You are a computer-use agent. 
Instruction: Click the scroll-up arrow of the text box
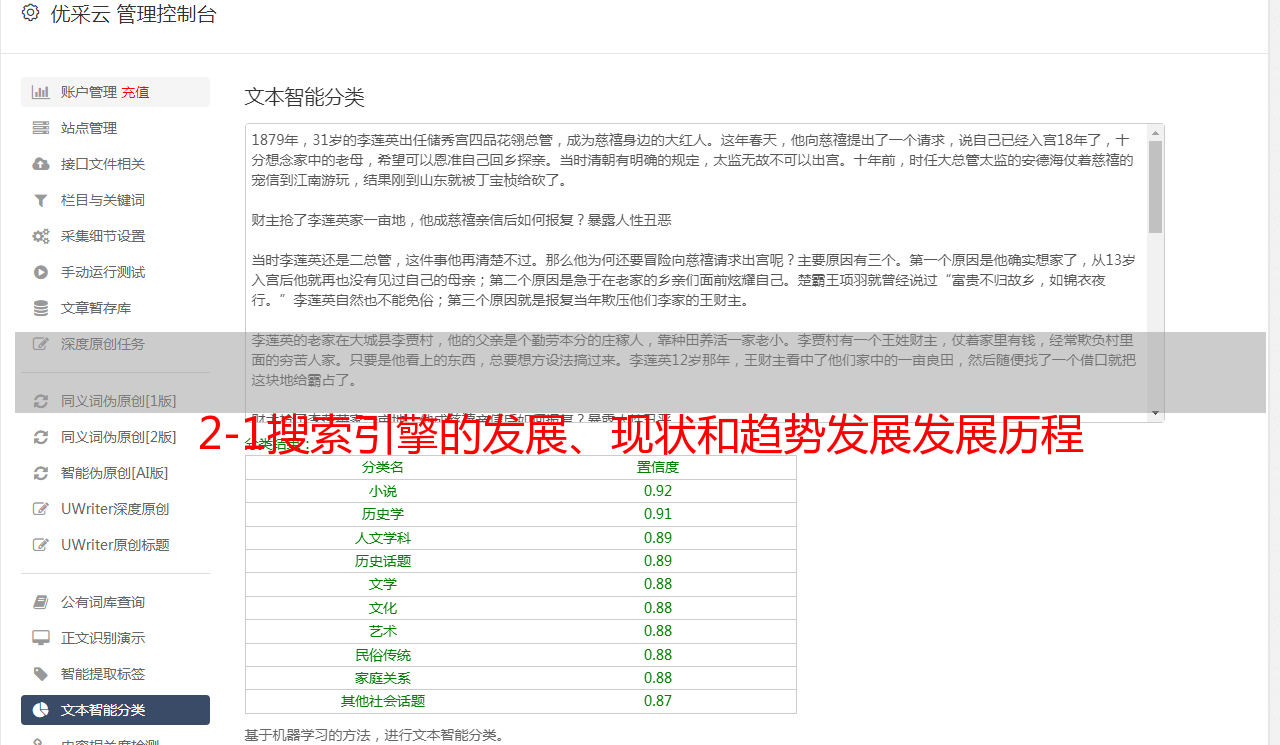[x=1156, y=132]
